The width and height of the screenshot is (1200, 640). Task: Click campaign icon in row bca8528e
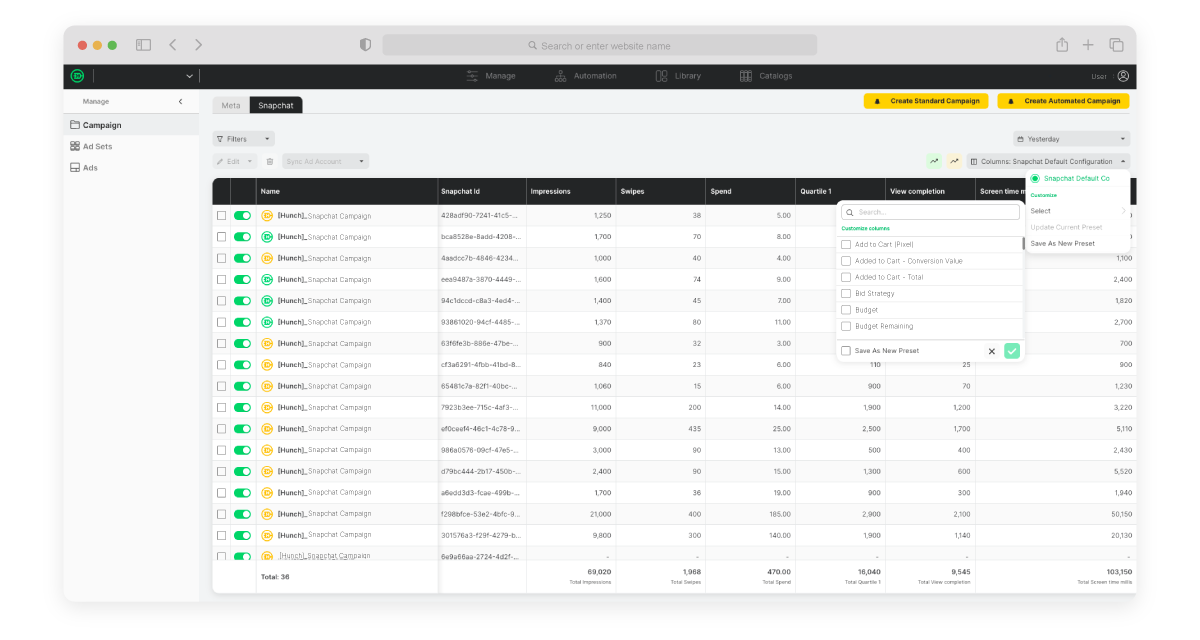click(x=267, y=237)
